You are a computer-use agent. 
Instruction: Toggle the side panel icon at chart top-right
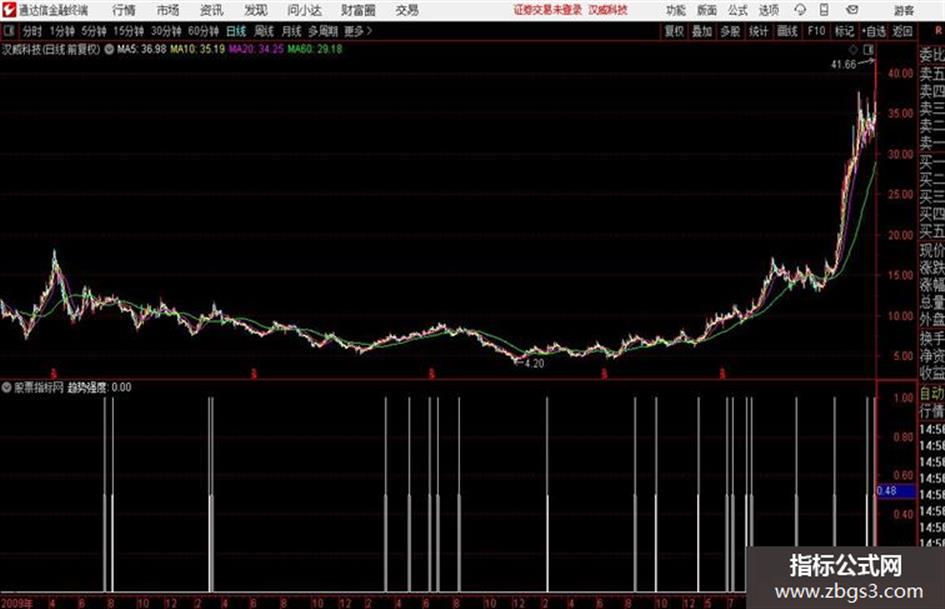point(868,49)
